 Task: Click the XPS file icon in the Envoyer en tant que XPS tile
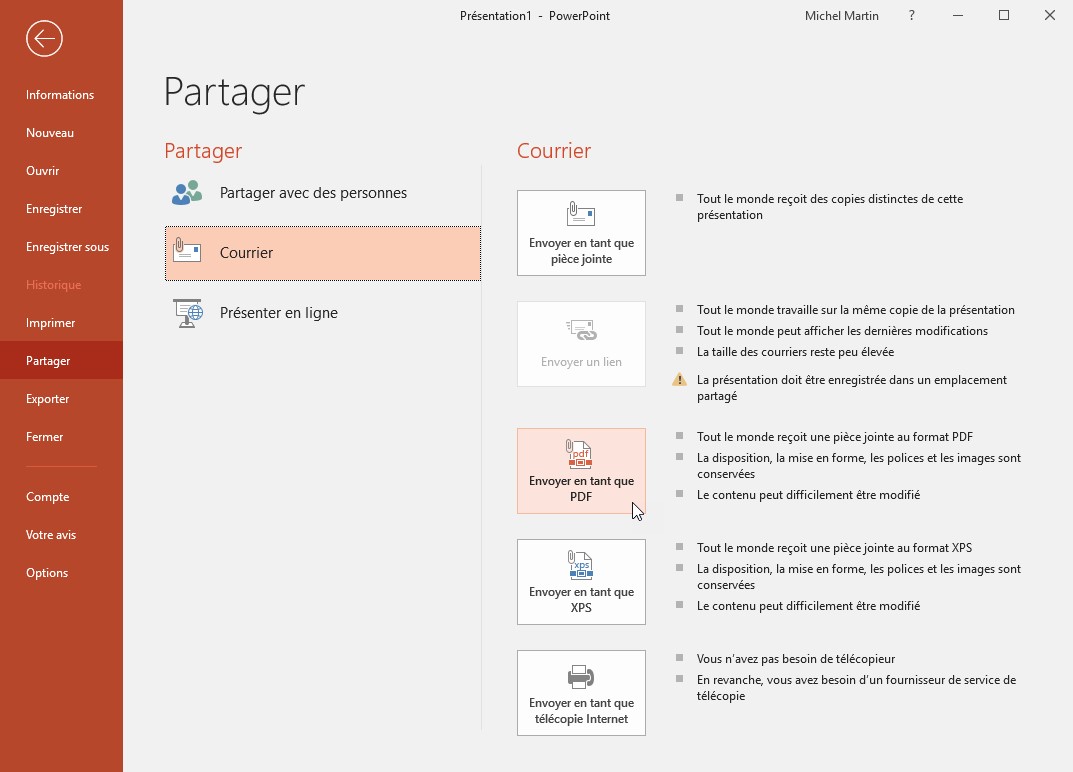(x=580, y=565)
